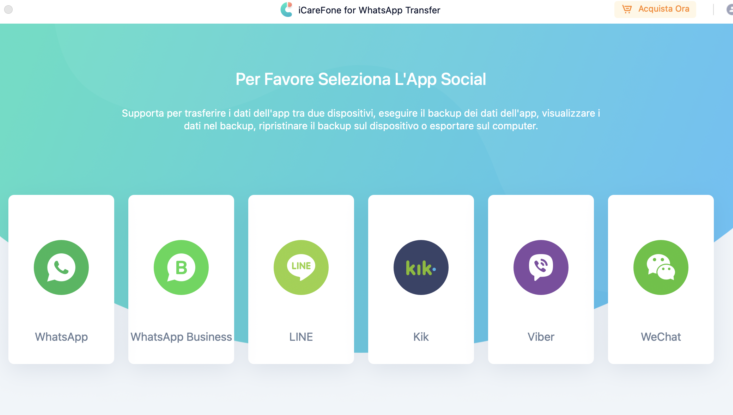Click the iCareFone for WhatsApp Transfer title
This screenshot has width=733, height=415.
[369, 10]
